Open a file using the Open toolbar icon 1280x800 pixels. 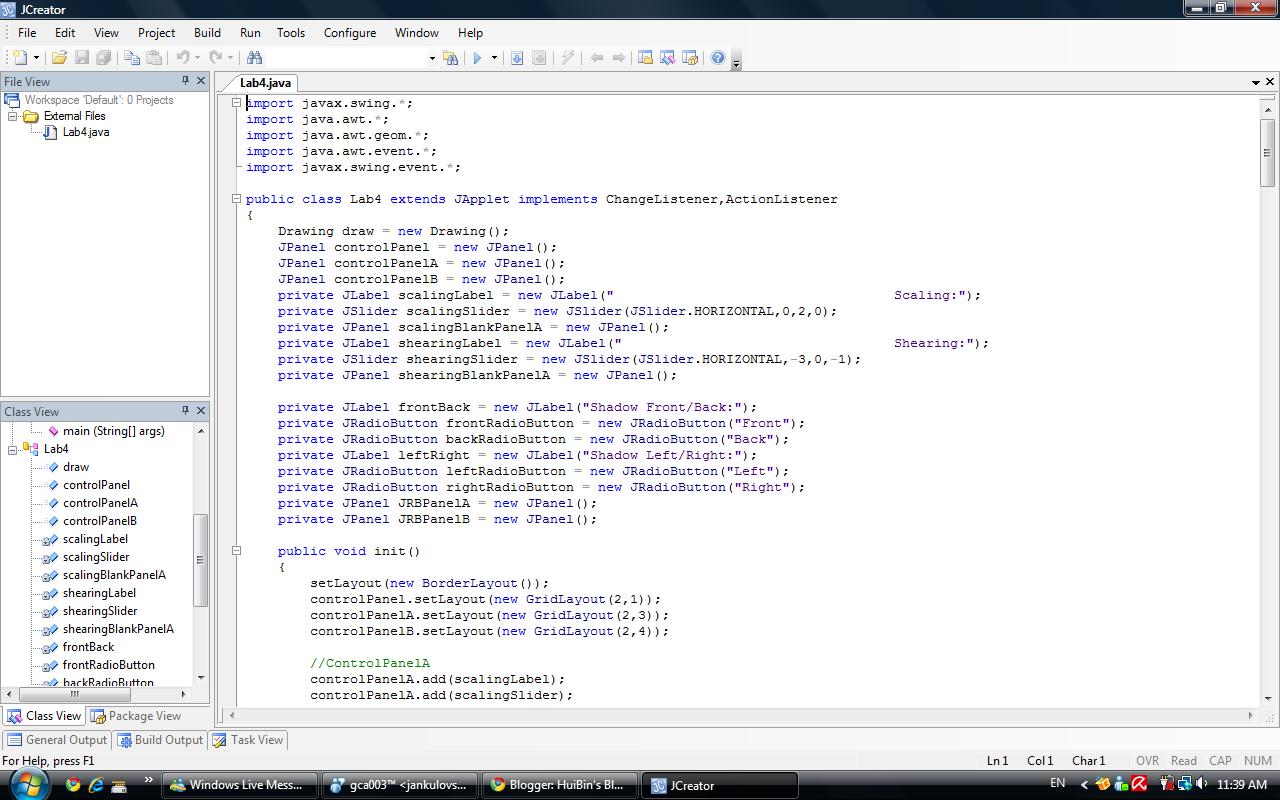60,57
